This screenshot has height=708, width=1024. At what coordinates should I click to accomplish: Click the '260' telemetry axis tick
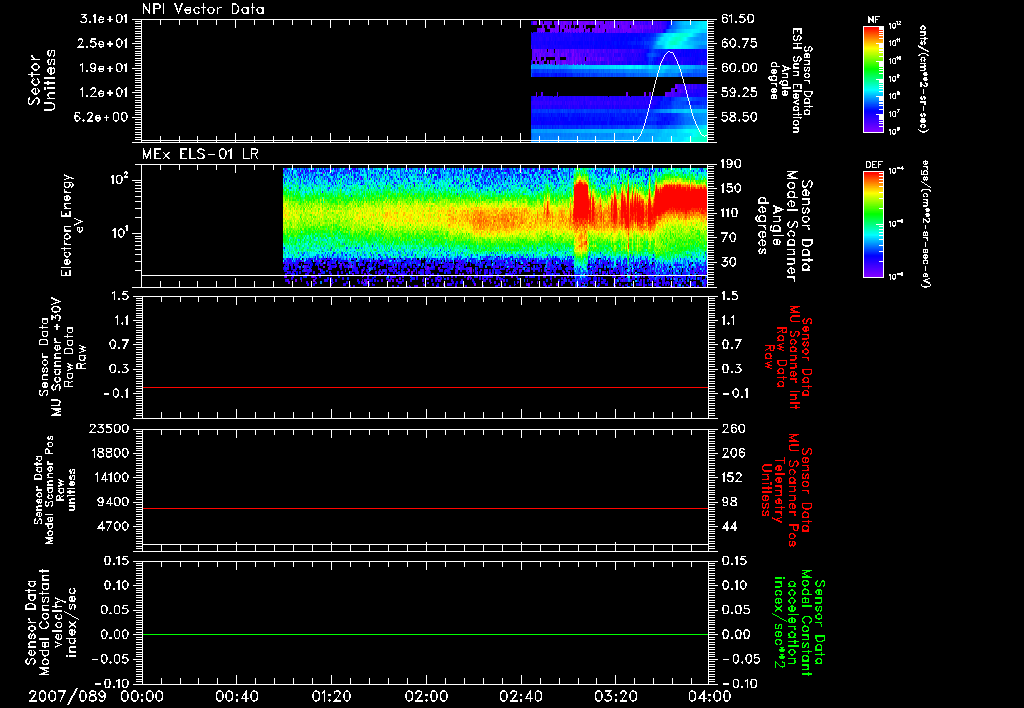[x=731, y=428]
